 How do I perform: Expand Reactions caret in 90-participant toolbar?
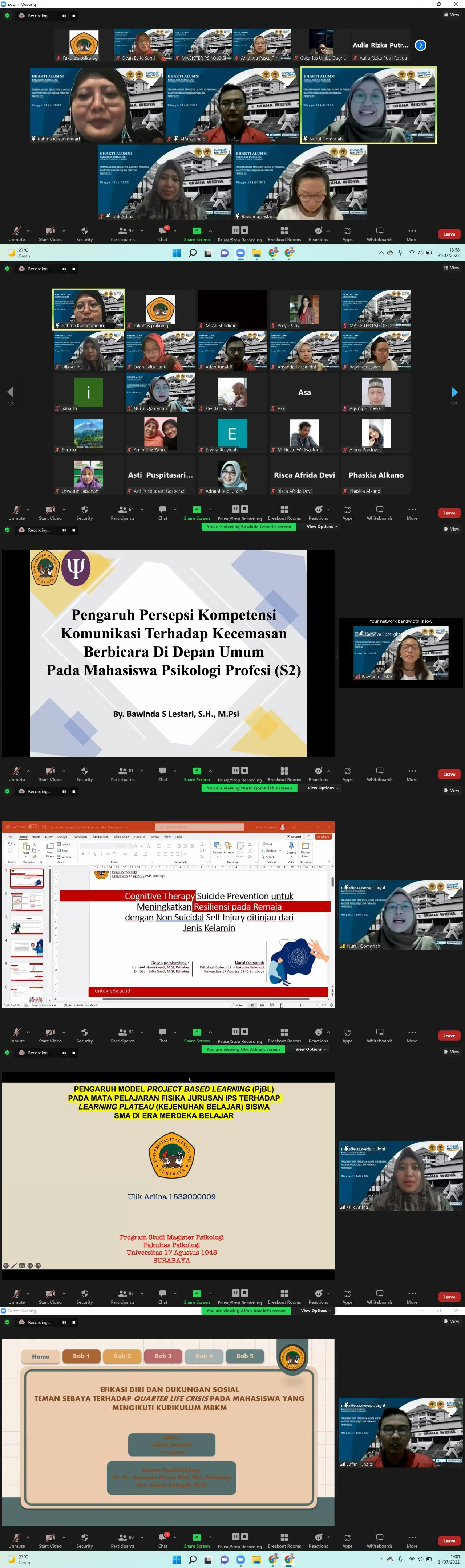(328, 1537)
